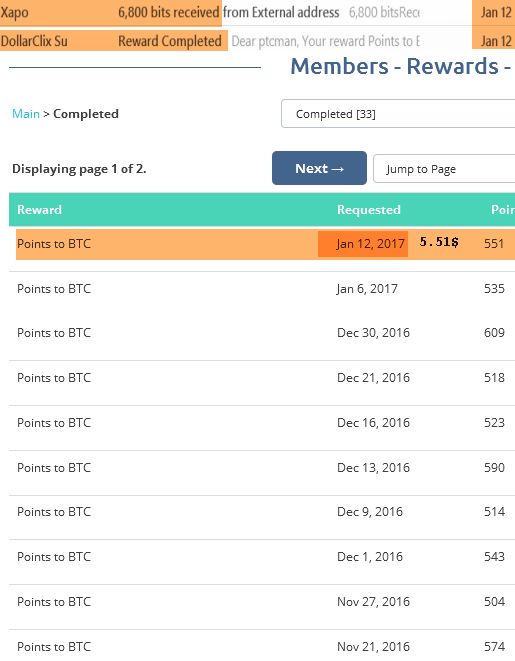
Task: Open the Completed [33] dropdown
Action: click(x=398, y=114)
